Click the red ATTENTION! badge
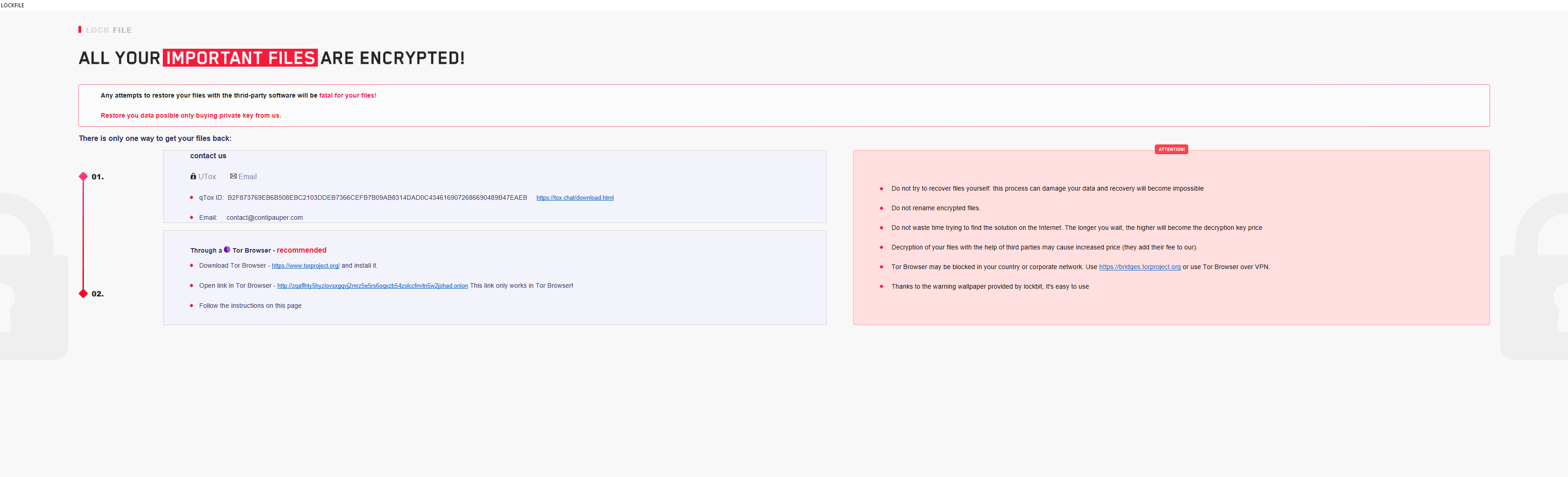The width and height of the screenshot is (1568, 477). [x=1171, y=150]
